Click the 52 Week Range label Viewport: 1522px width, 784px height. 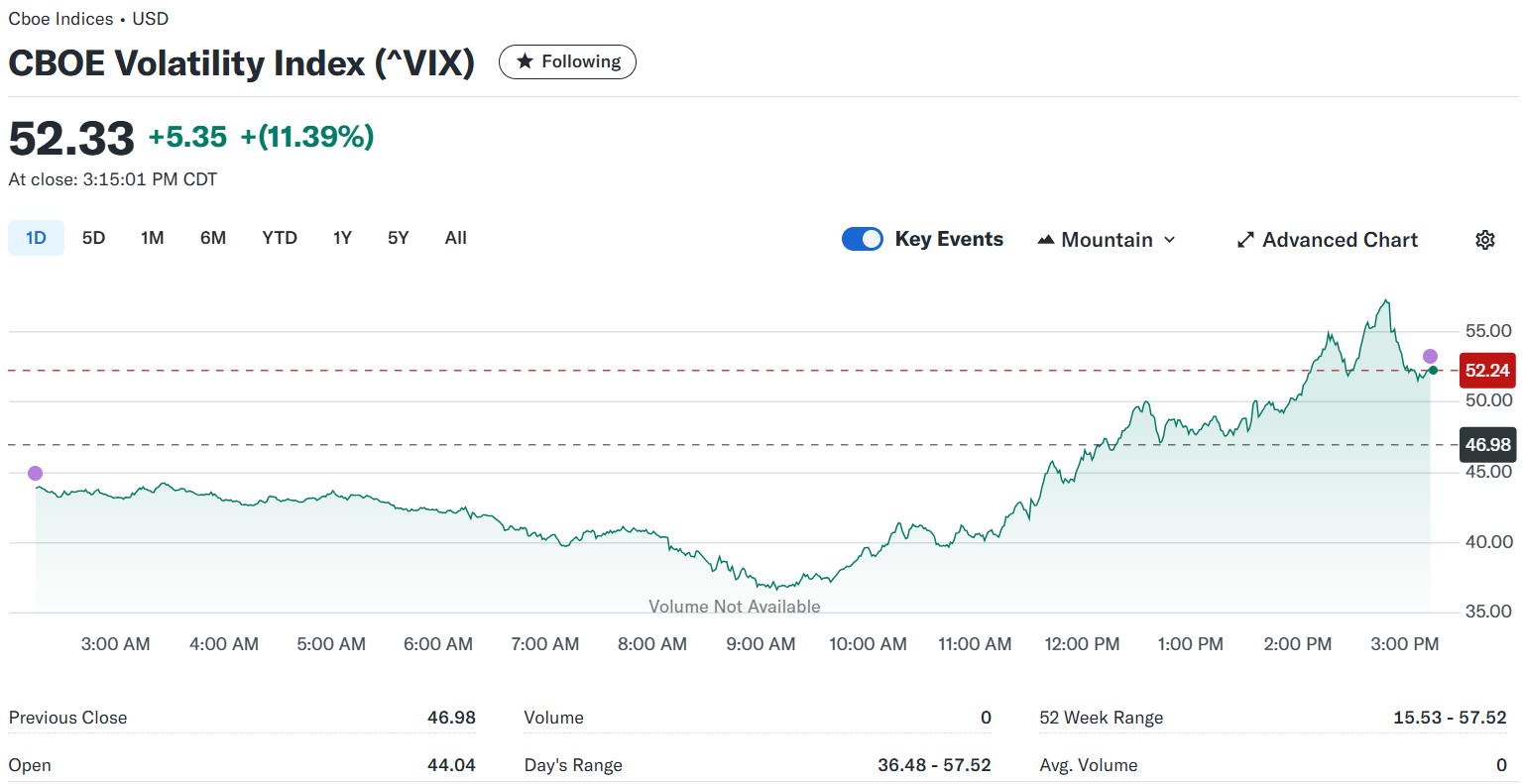pyautogui.click(x=1102, y=718)
